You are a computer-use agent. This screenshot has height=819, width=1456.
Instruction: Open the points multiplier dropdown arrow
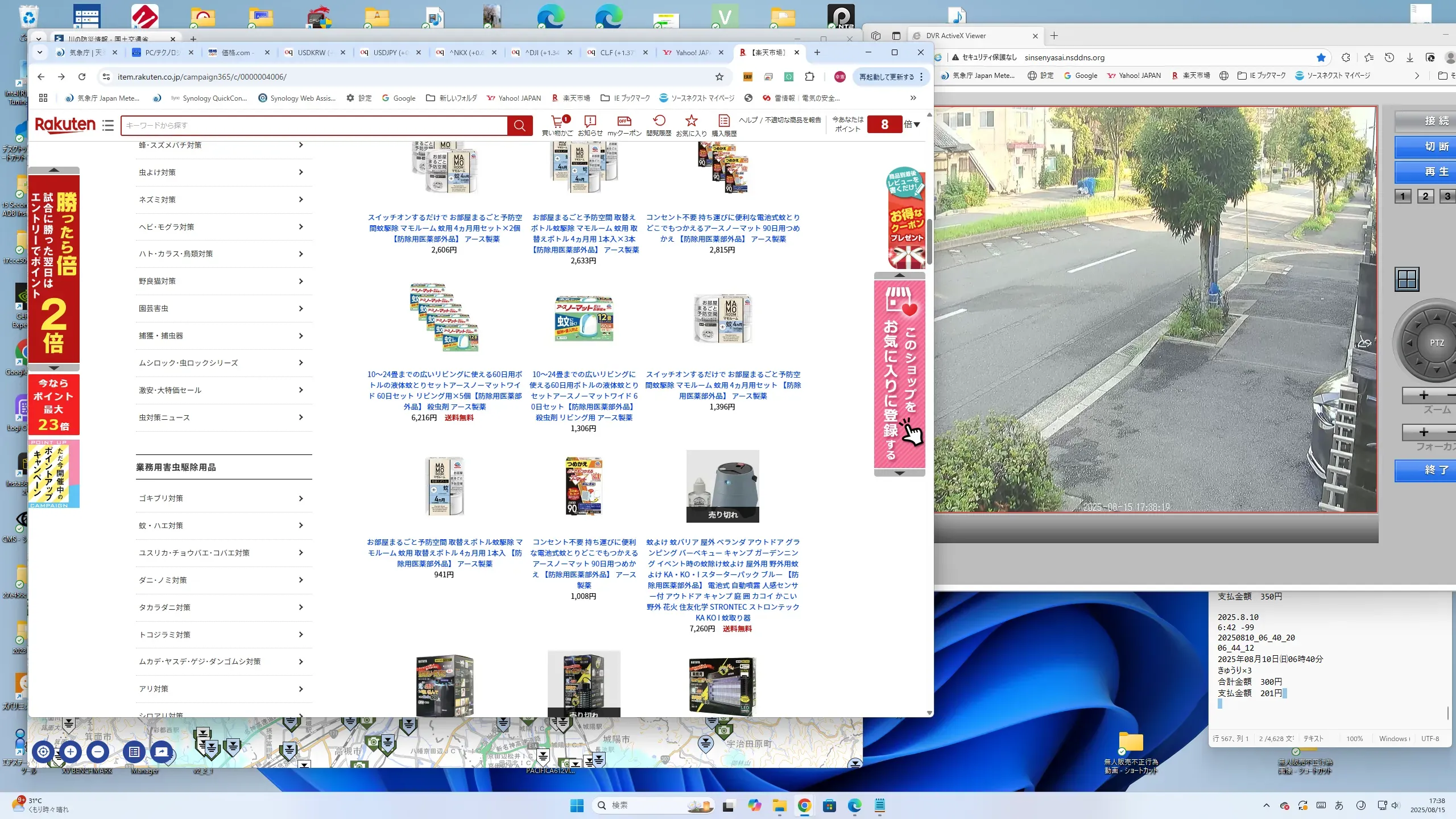click(916, 125)
